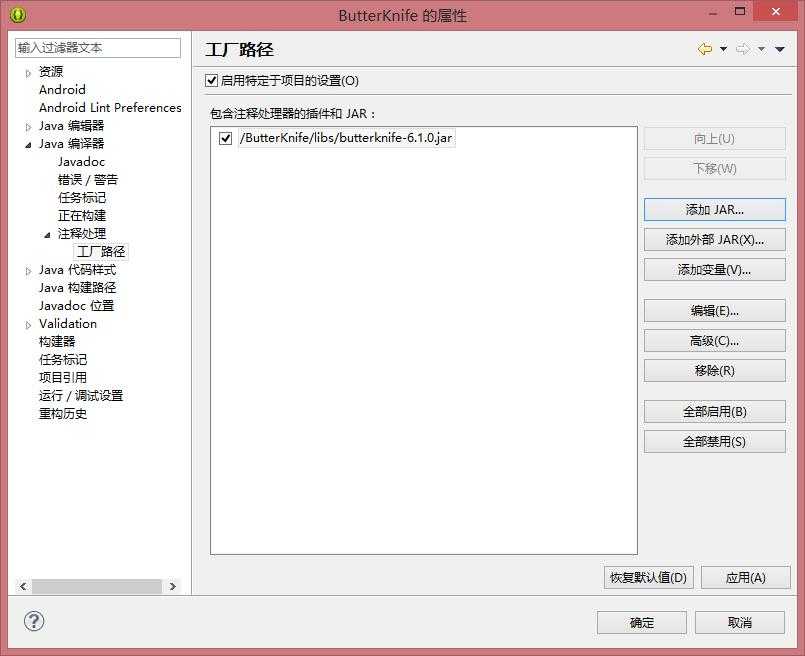The width and height of the screenshot is (805, 656).
Task: Click the 移除(R) button
Action: [715, 370]
